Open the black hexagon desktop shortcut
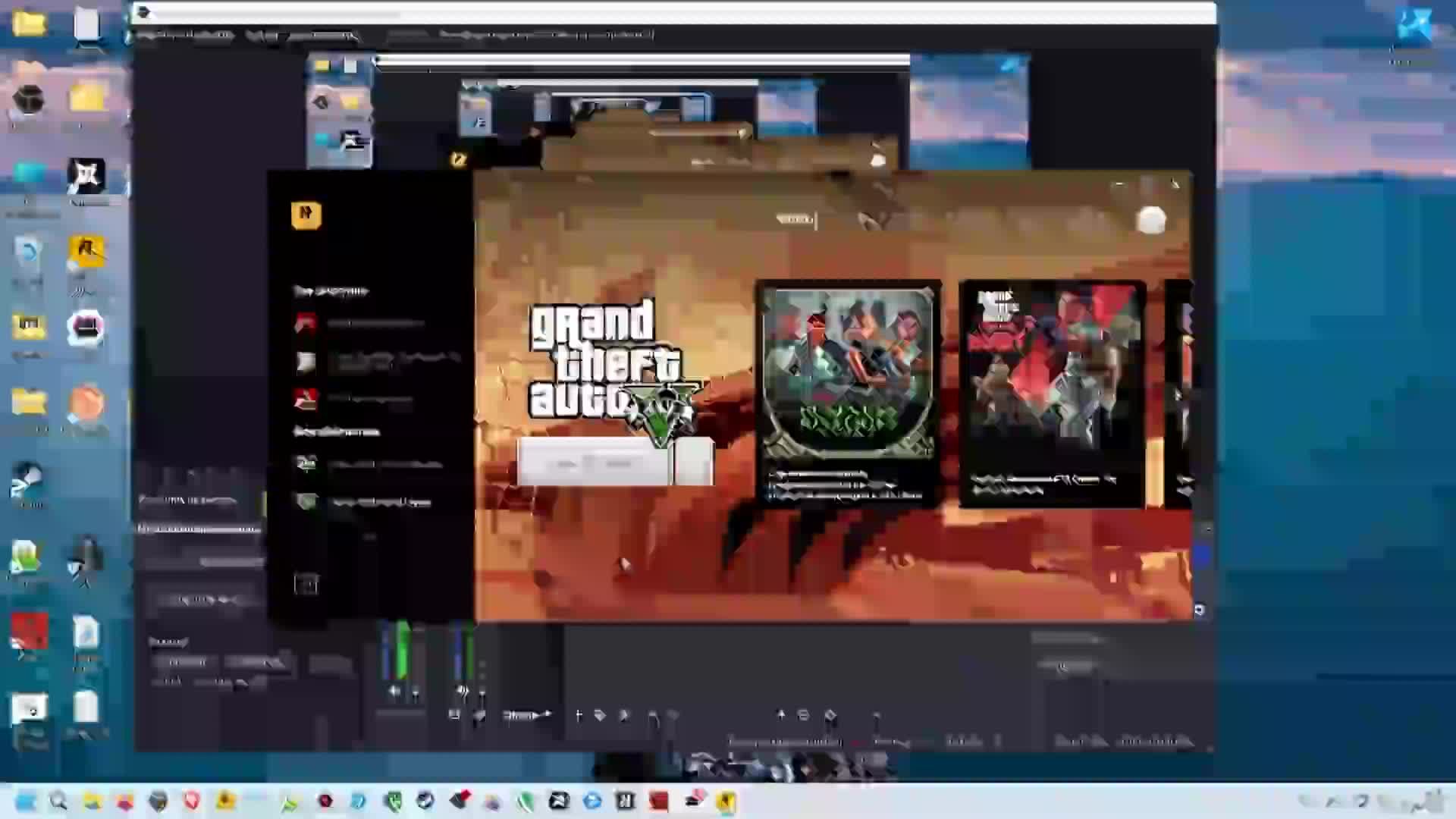 point(29,99)
